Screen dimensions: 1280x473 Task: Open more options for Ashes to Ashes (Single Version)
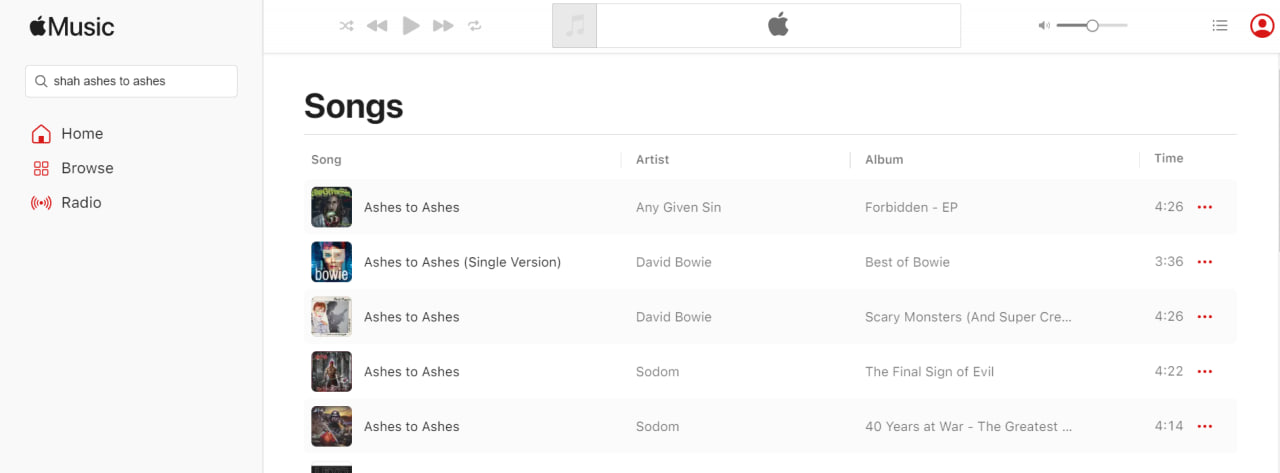click(x=1205, y=262)
